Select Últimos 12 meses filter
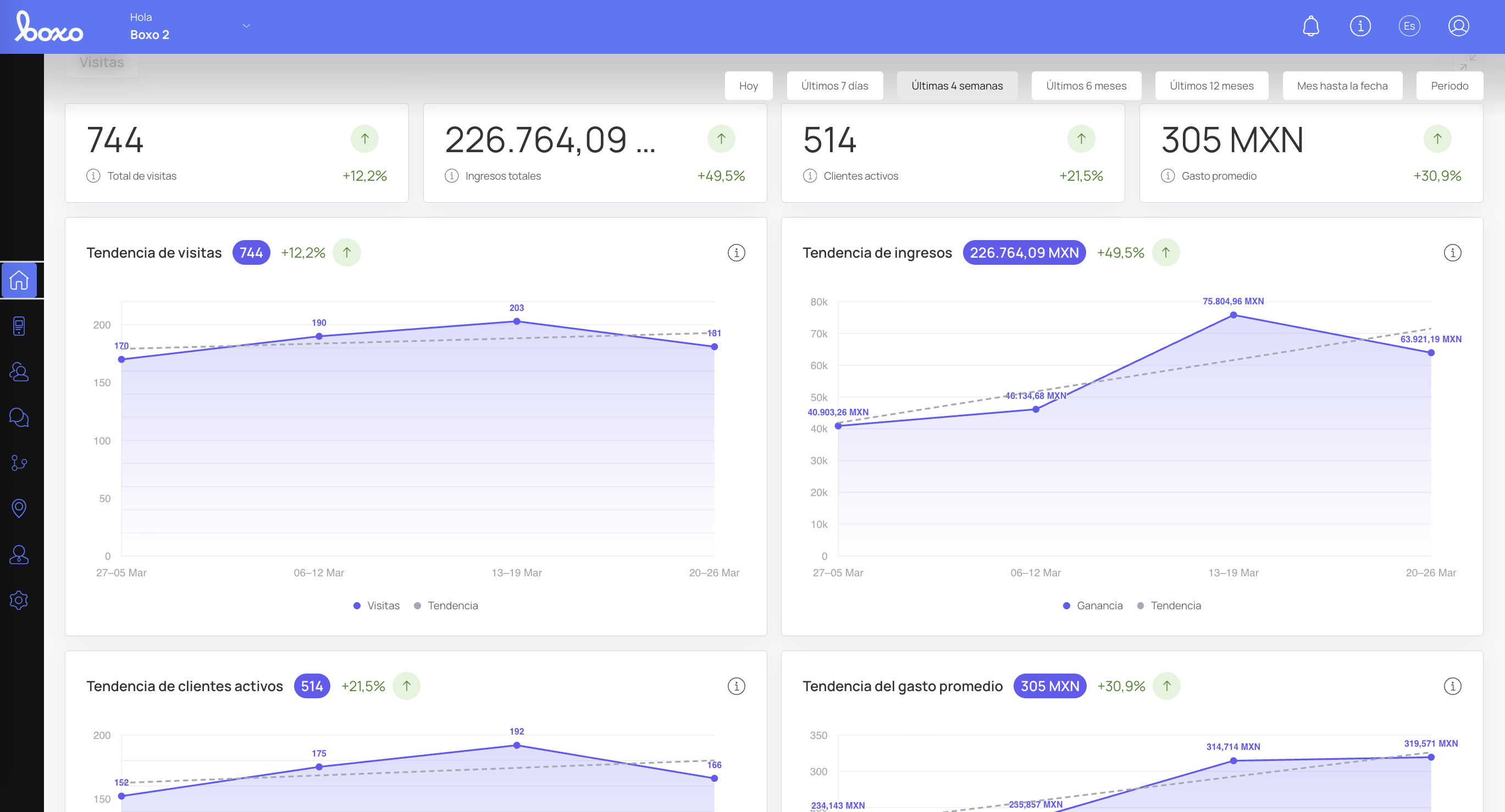The width and height of the screenshot is (1505, 812). coord(1211,86)
